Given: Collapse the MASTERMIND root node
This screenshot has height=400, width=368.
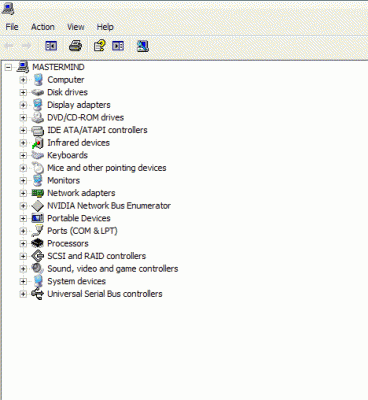Looking at the screenshot, I should pos(8,68).
